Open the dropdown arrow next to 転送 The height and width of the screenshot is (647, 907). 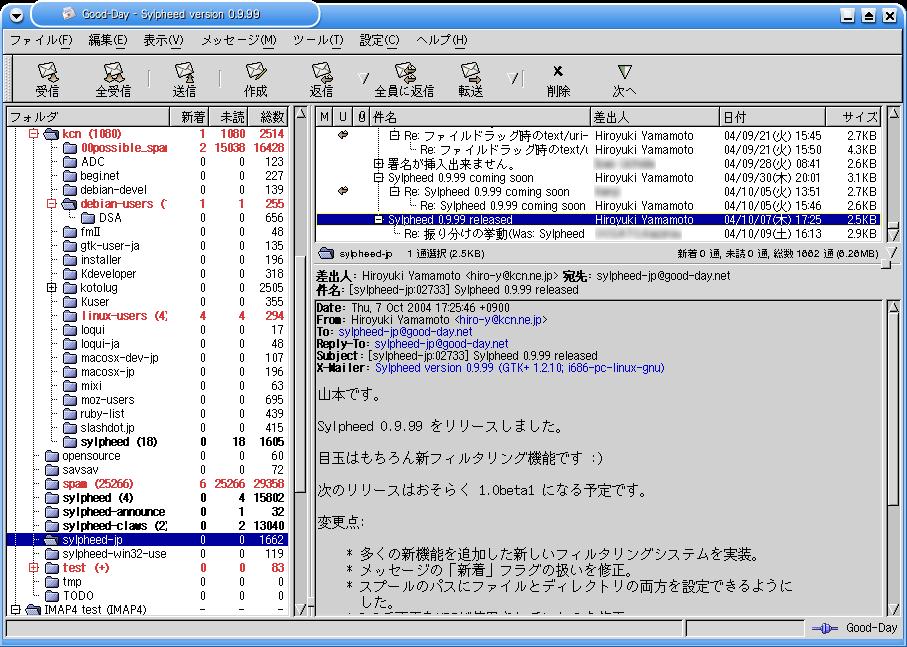512,78
